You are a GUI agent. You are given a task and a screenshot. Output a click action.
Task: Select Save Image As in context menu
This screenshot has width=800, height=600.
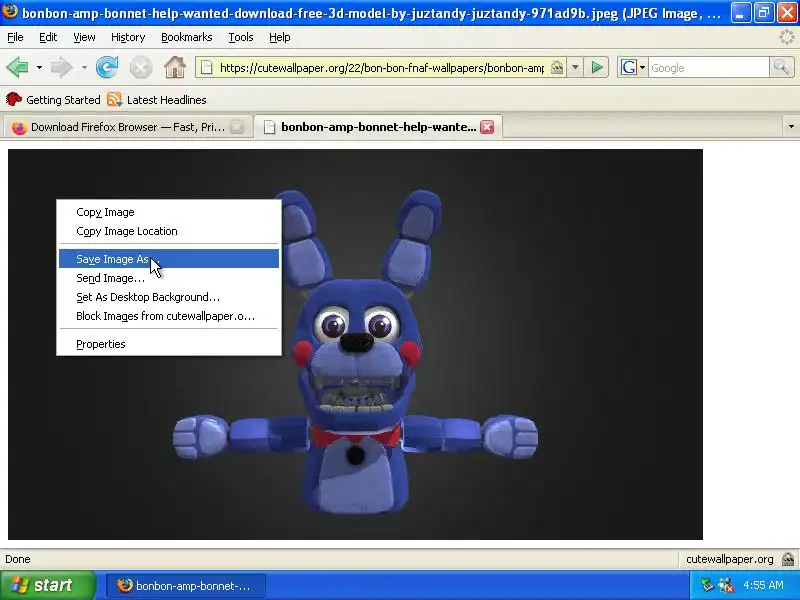tap(169, 259)
